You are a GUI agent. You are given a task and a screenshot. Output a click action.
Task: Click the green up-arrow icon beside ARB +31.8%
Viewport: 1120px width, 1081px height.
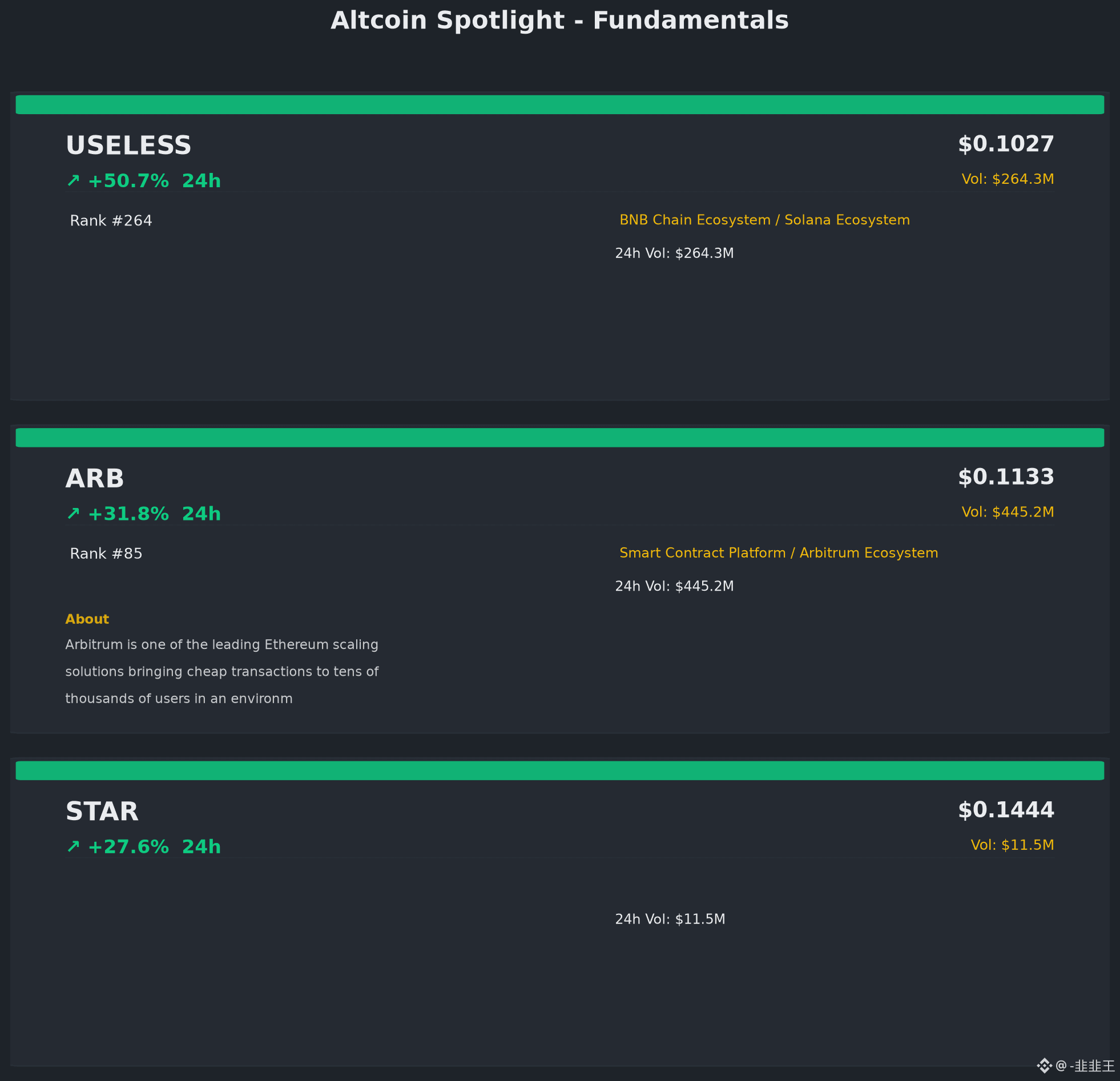[73, 514]
